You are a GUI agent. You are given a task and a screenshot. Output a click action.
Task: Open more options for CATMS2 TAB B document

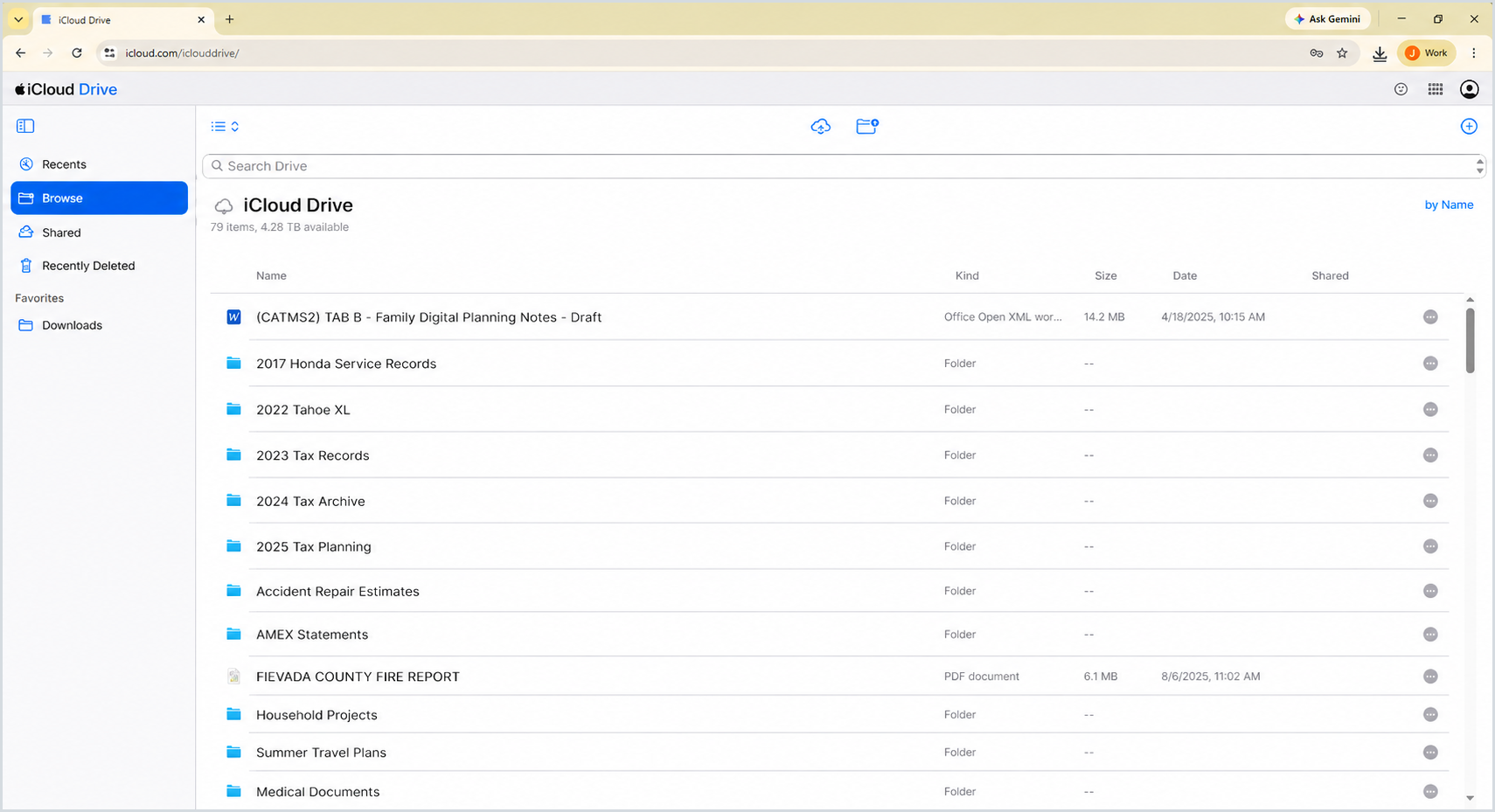(x=1430, y=317)
